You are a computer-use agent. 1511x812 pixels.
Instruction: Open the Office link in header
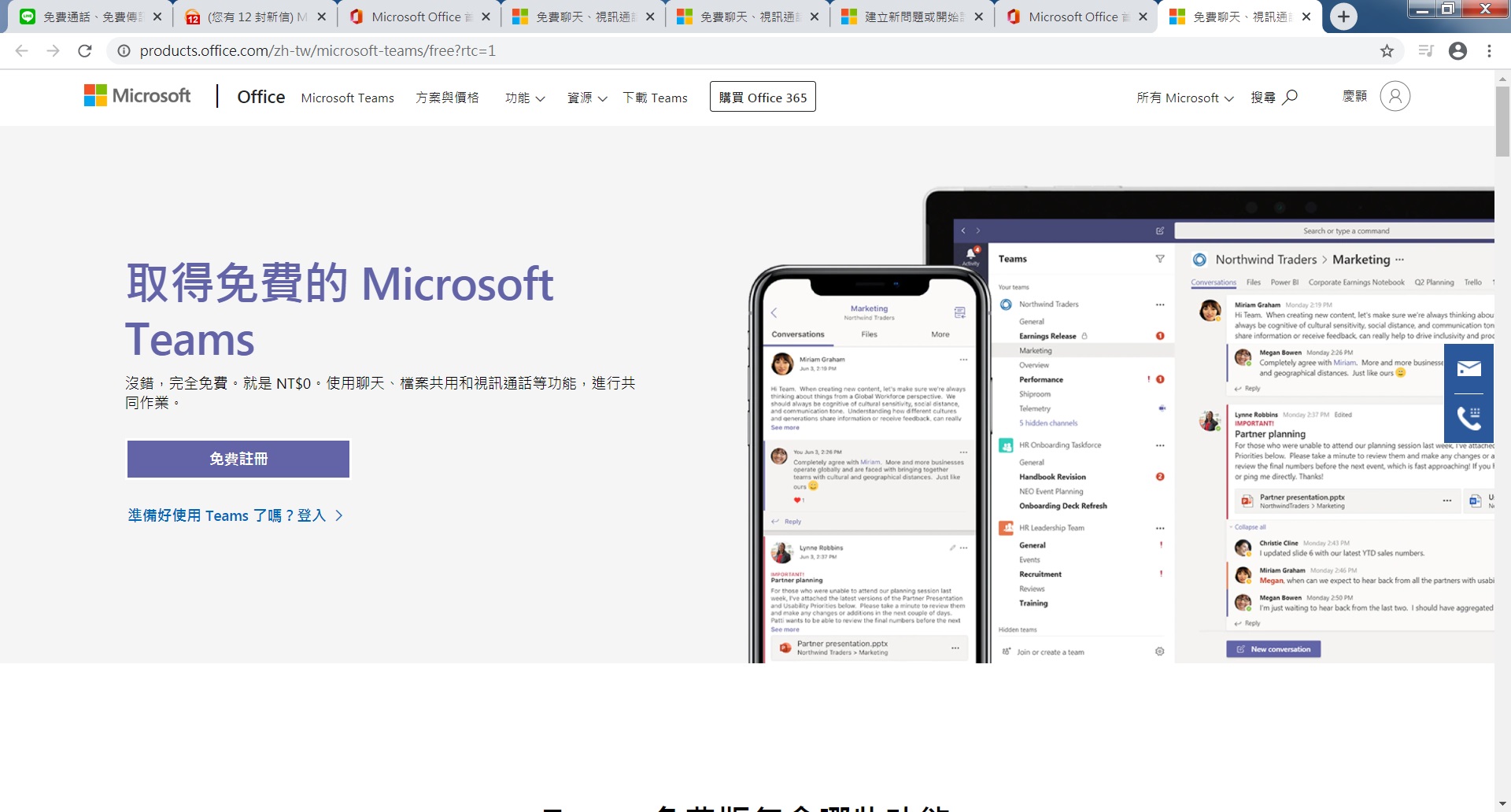(261, 97)
